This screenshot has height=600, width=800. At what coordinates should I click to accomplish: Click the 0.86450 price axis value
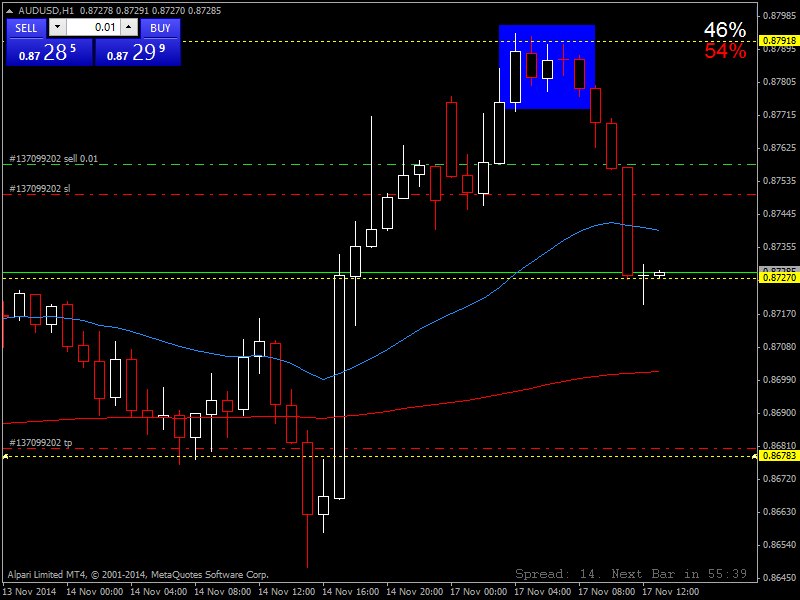[779, 578]
